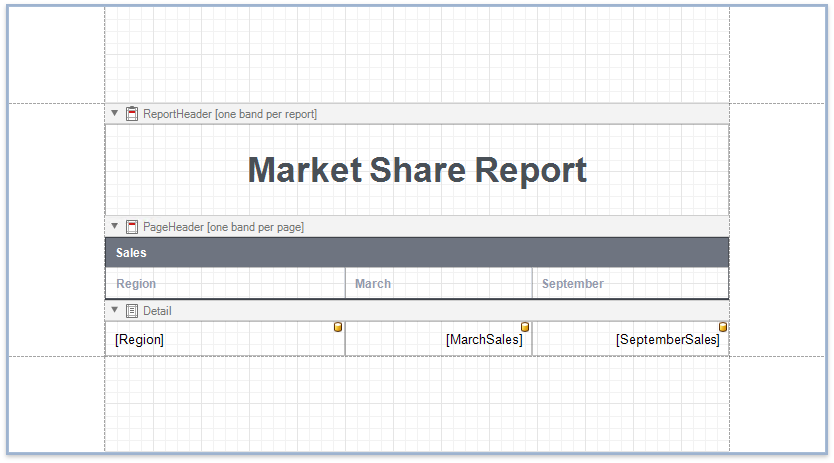Select the Sales header cell
This screenshot has height=463, width=834.
417,253
